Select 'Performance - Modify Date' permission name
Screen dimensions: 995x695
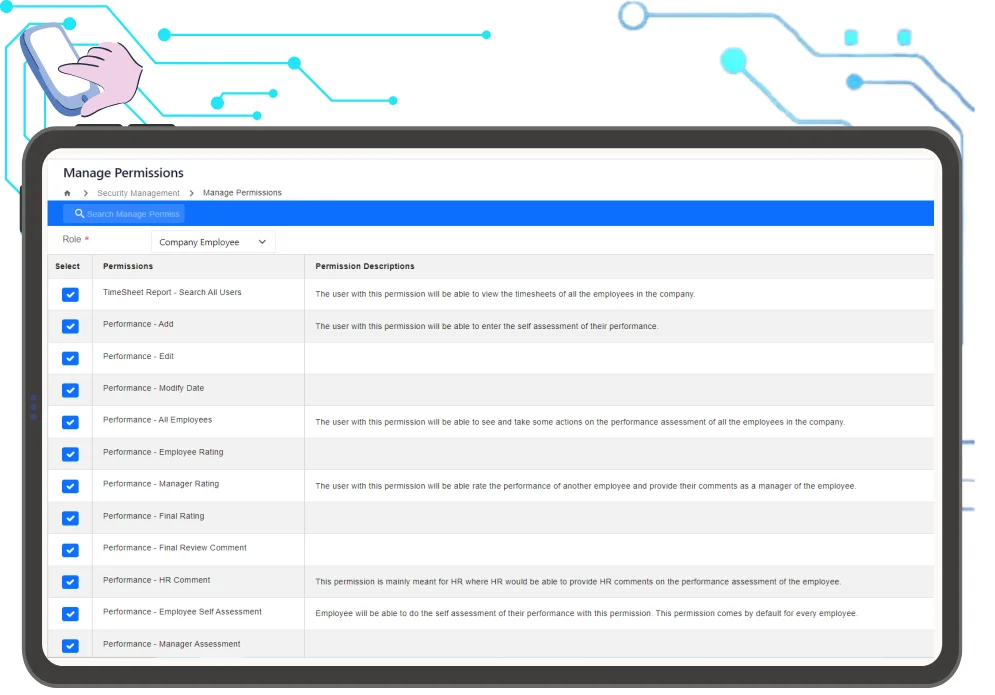pyautogui.click(x=154, y=388)
